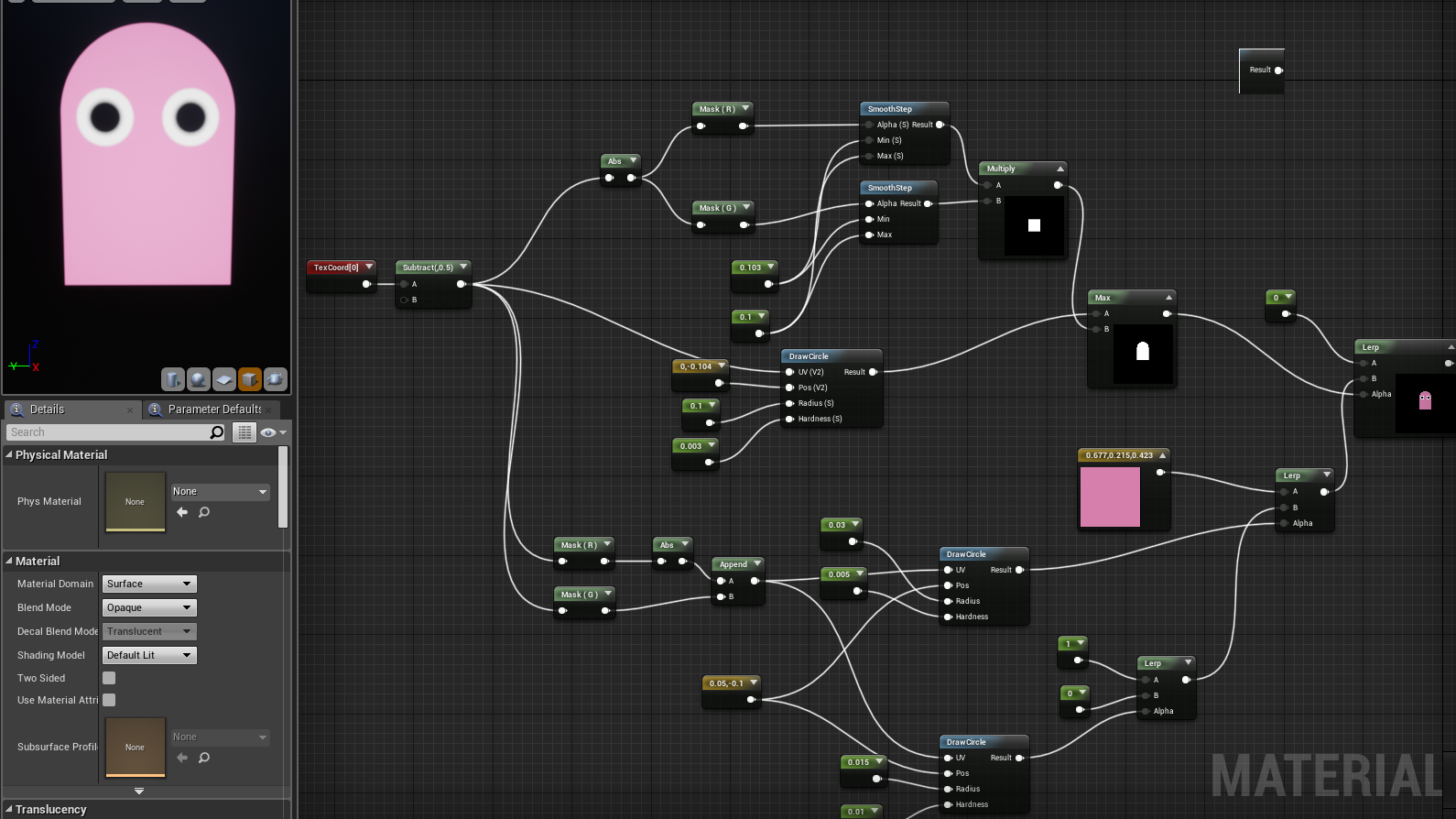Toggle the Use Material Attributes checkbox
The height and width of the screenshot is (819, 1456).
pyautogui.click(x=109, y=700)
